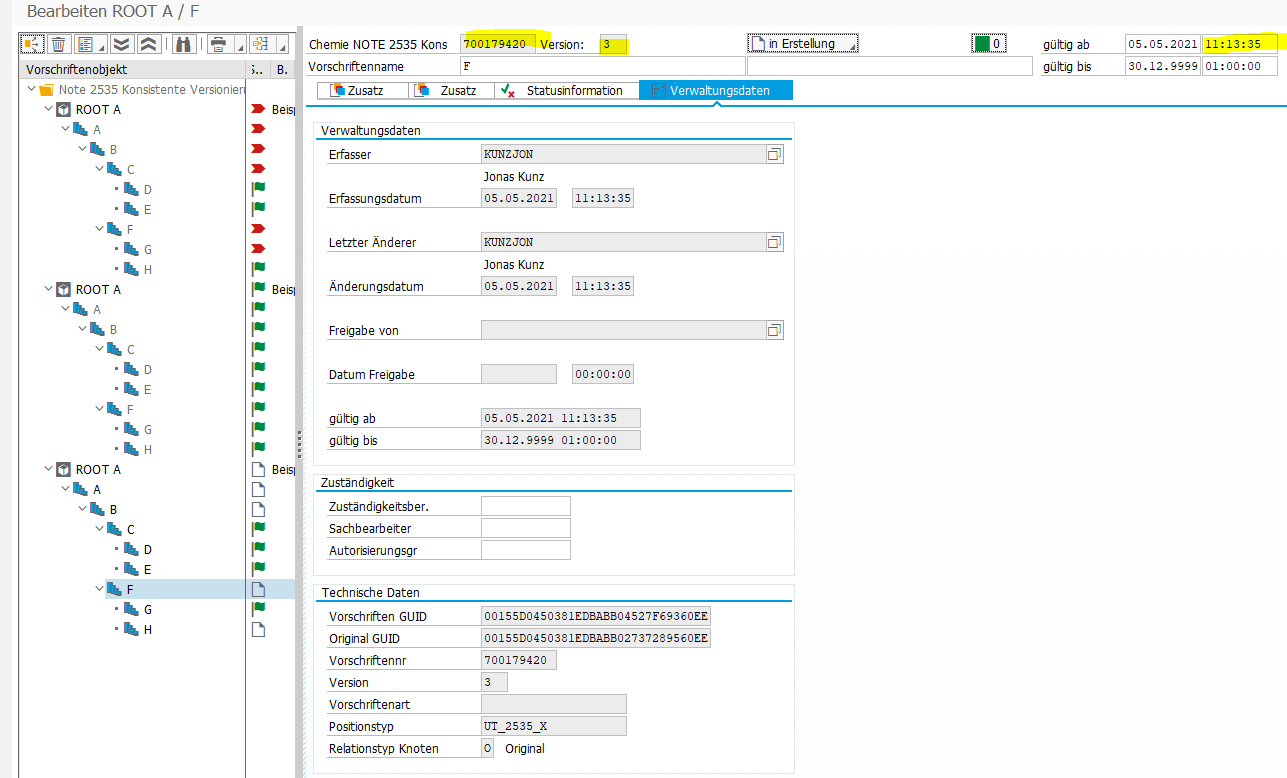Collapse the first ROOT A tree node

click(47, 110)
